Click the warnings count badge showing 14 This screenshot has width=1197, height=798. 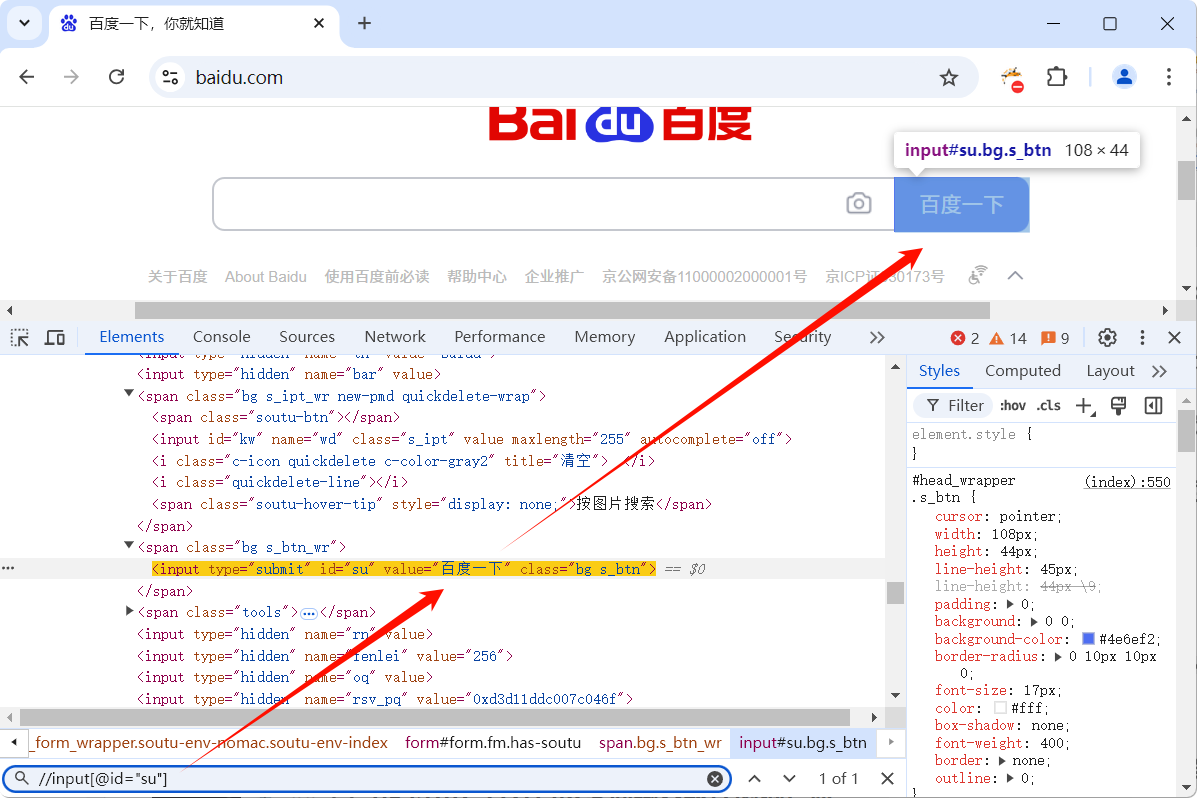(x=1008, y=338)
